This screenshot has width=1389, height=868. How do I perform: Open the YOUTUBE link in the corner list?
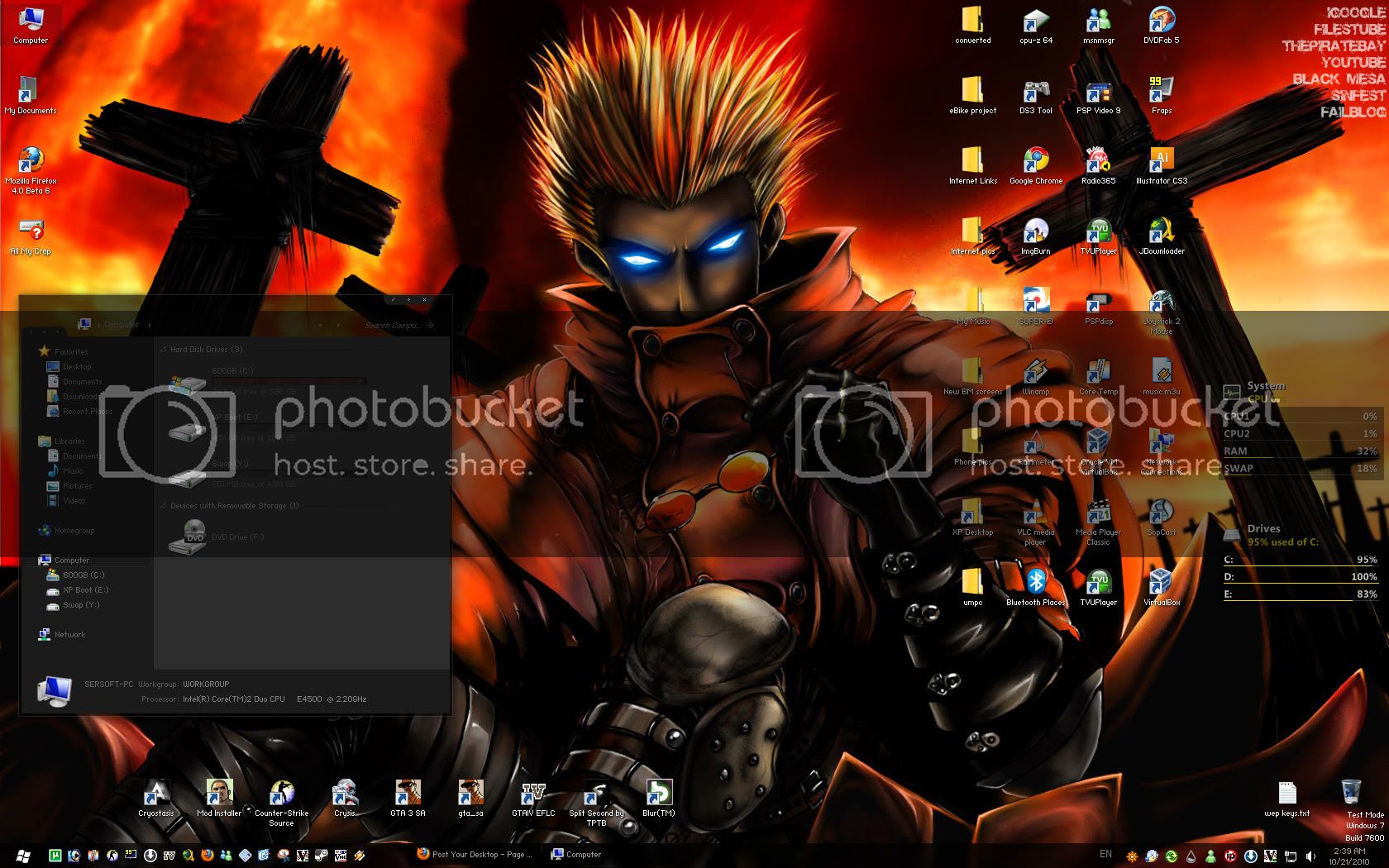tap(1353, 63)
